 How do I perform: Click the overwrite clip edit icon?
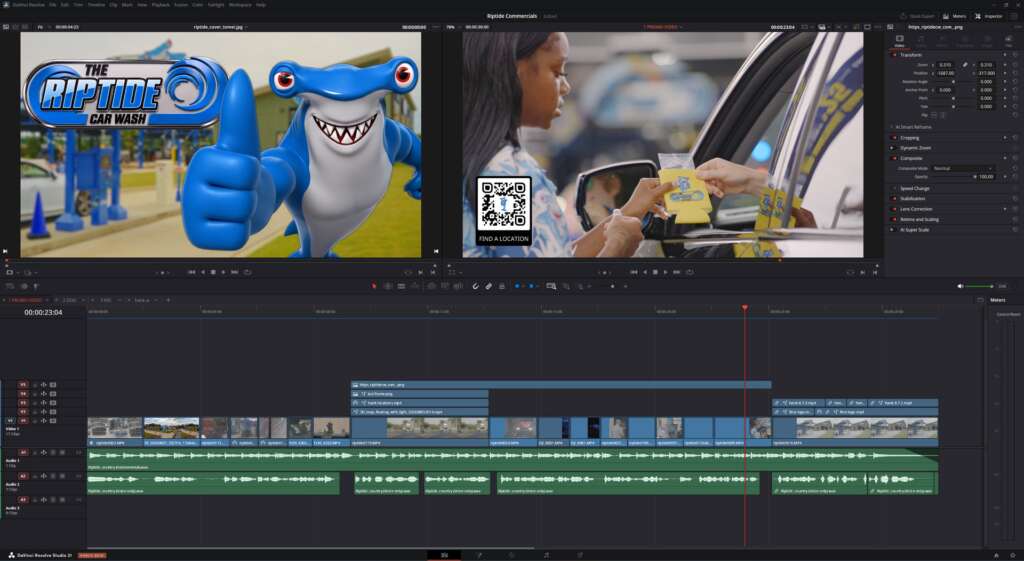pos(445,286)
